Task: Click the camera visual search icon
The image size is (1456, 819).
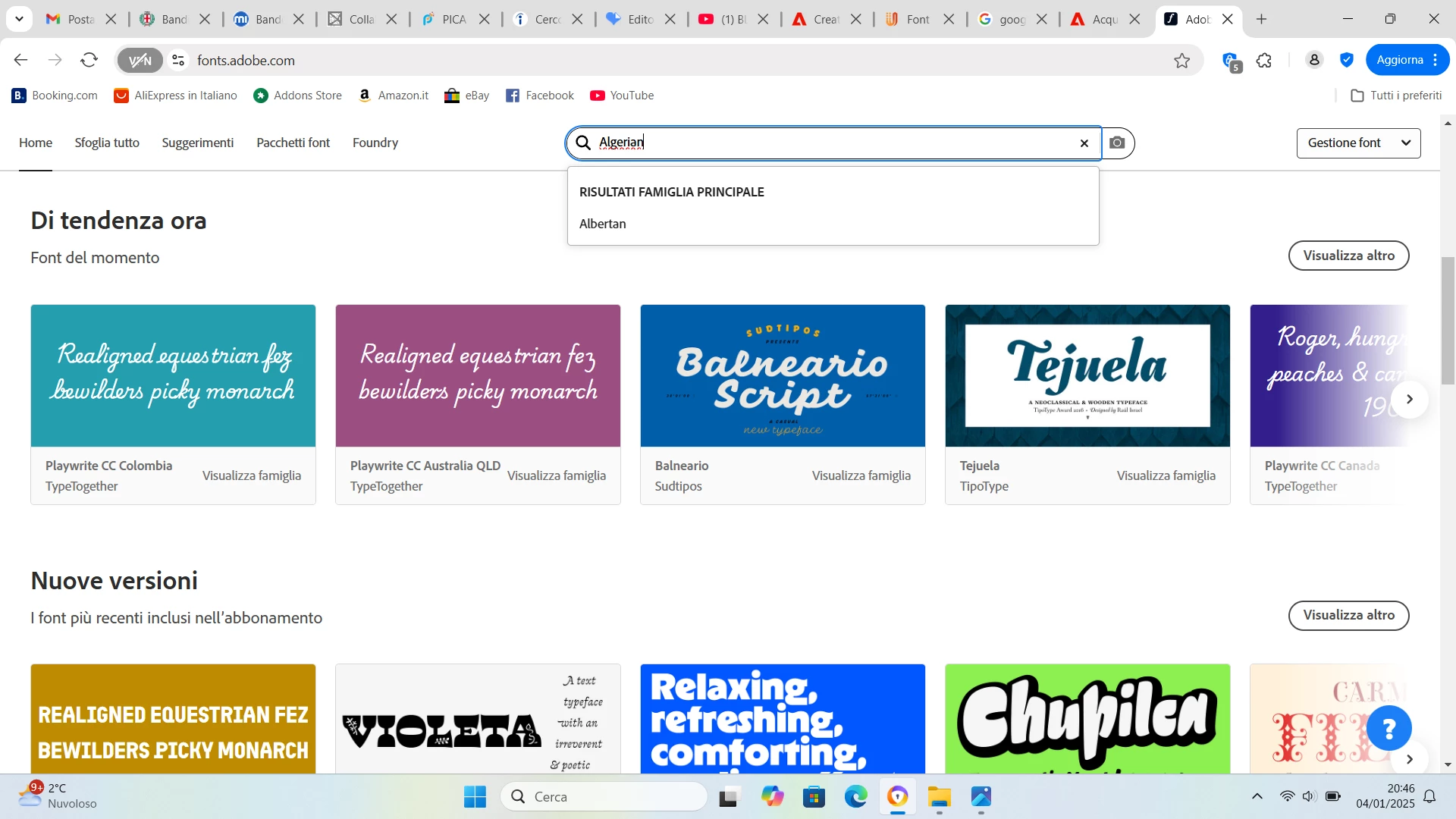Action: pyautogui.click(x=1117, y=143)
